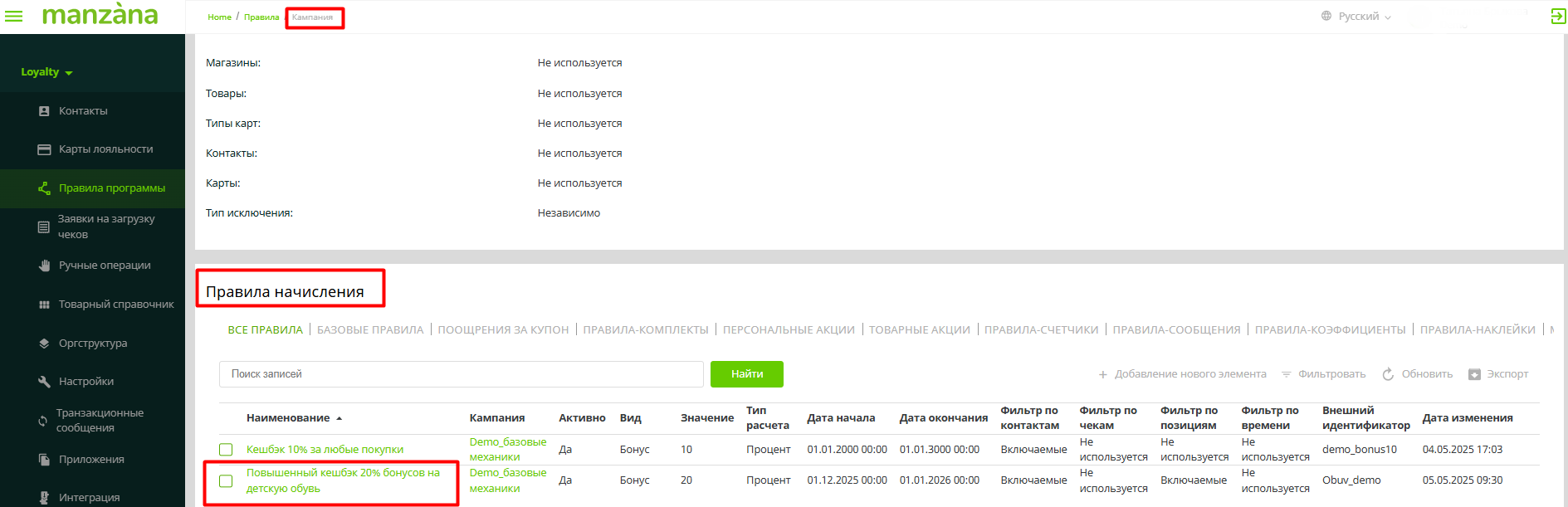Sort by Наименование column arrow
The height and width of the screenshot is (507, 1568).
[339, 418]
